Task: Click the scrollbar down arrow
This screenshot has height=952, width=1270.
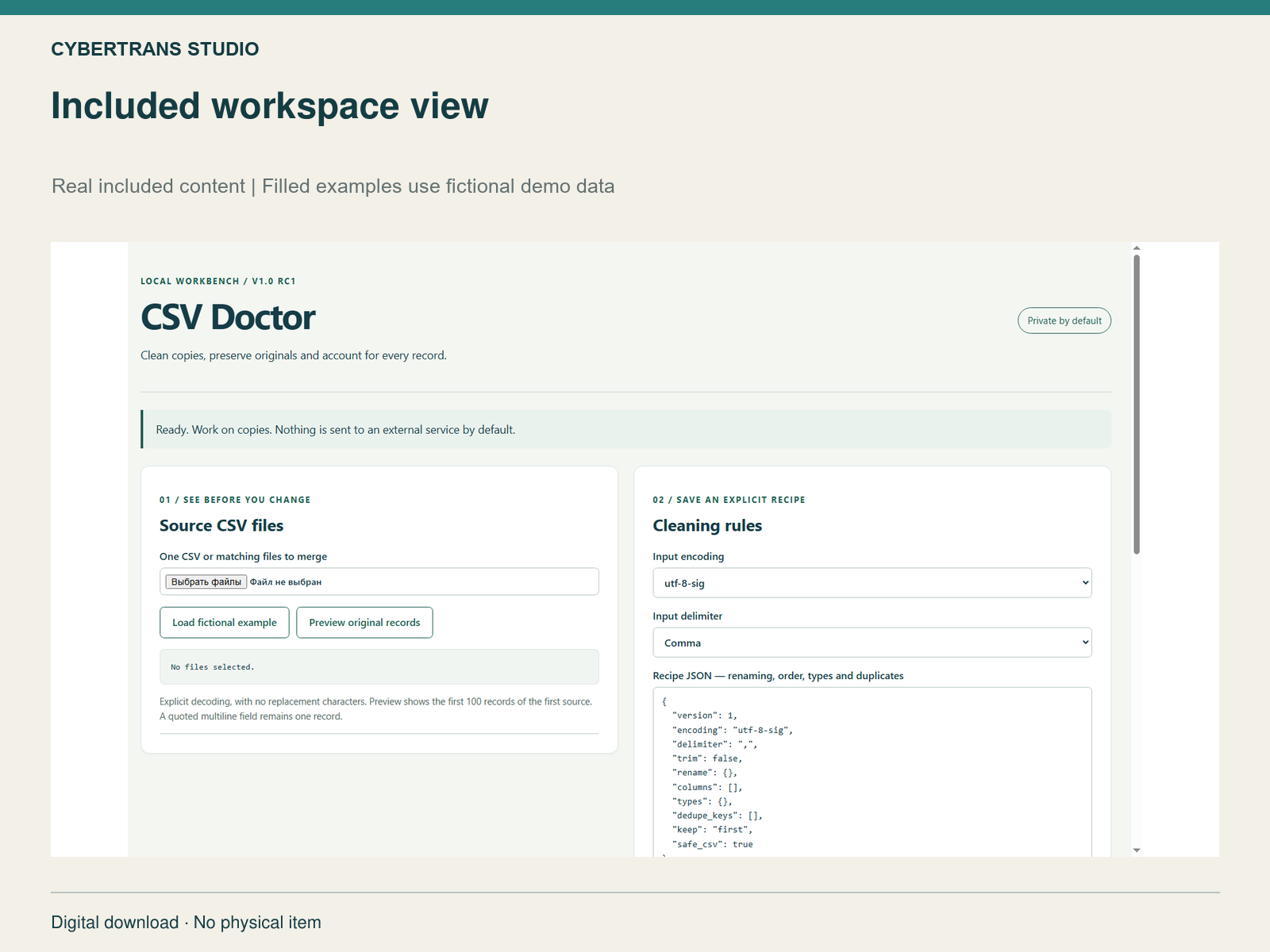Action: point(1137,850)
